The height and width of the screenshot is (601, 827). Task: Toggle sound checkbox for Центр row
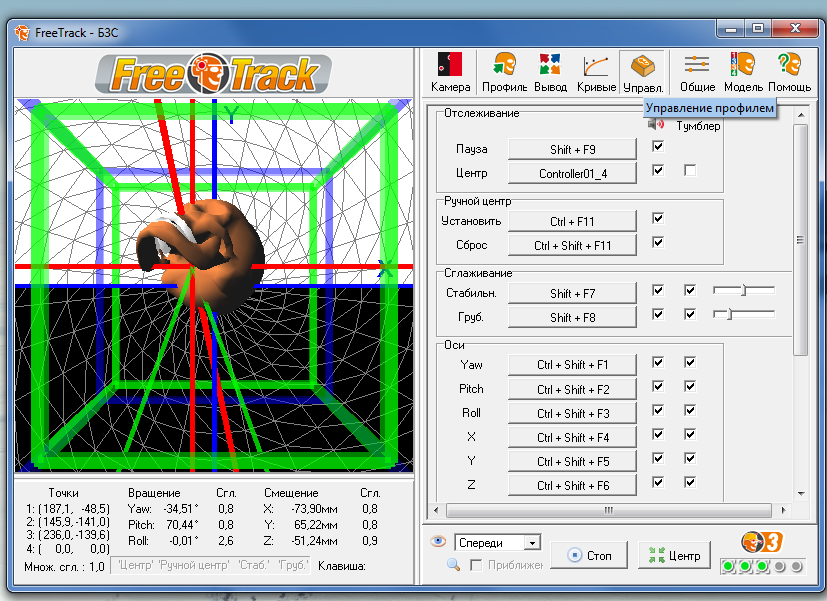(658, 170)
